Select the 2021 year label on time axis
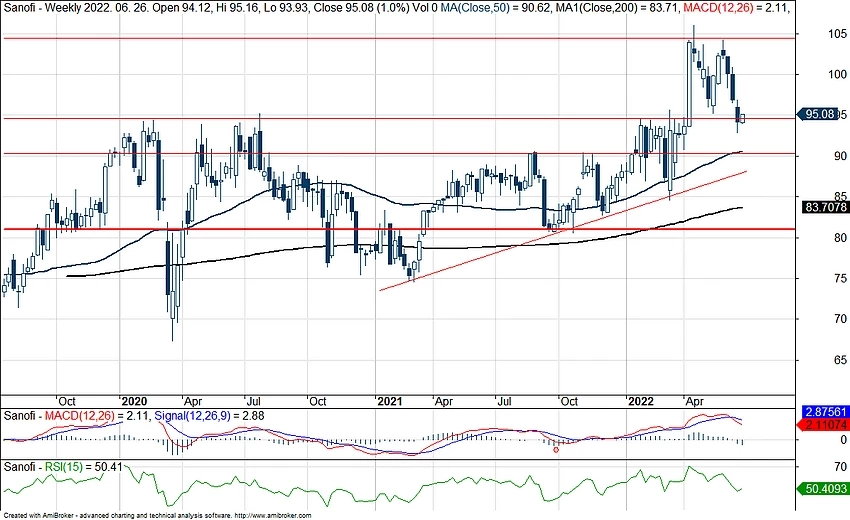The width and height of the screenshot is (850, 520). (390, 401)
